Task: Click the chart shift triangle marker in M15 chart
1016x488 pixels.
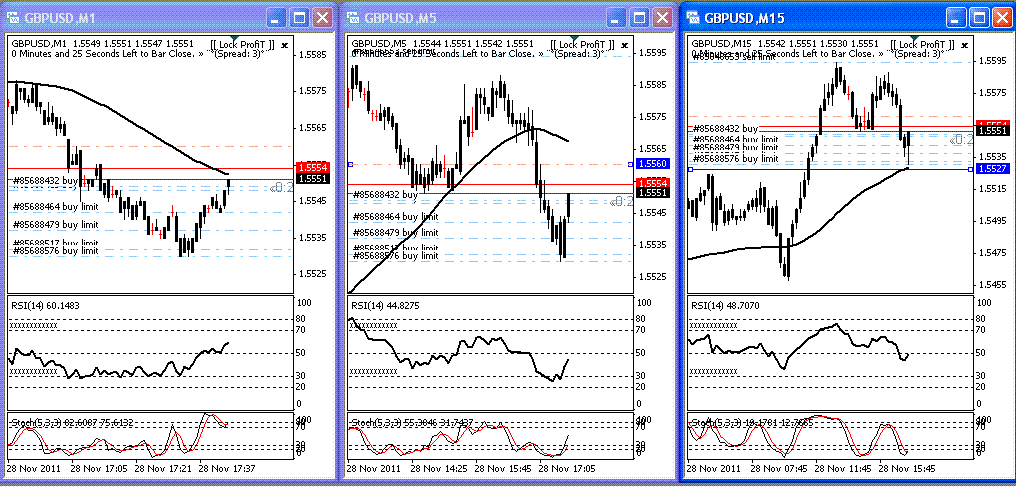Action: (x=914, y=40)
